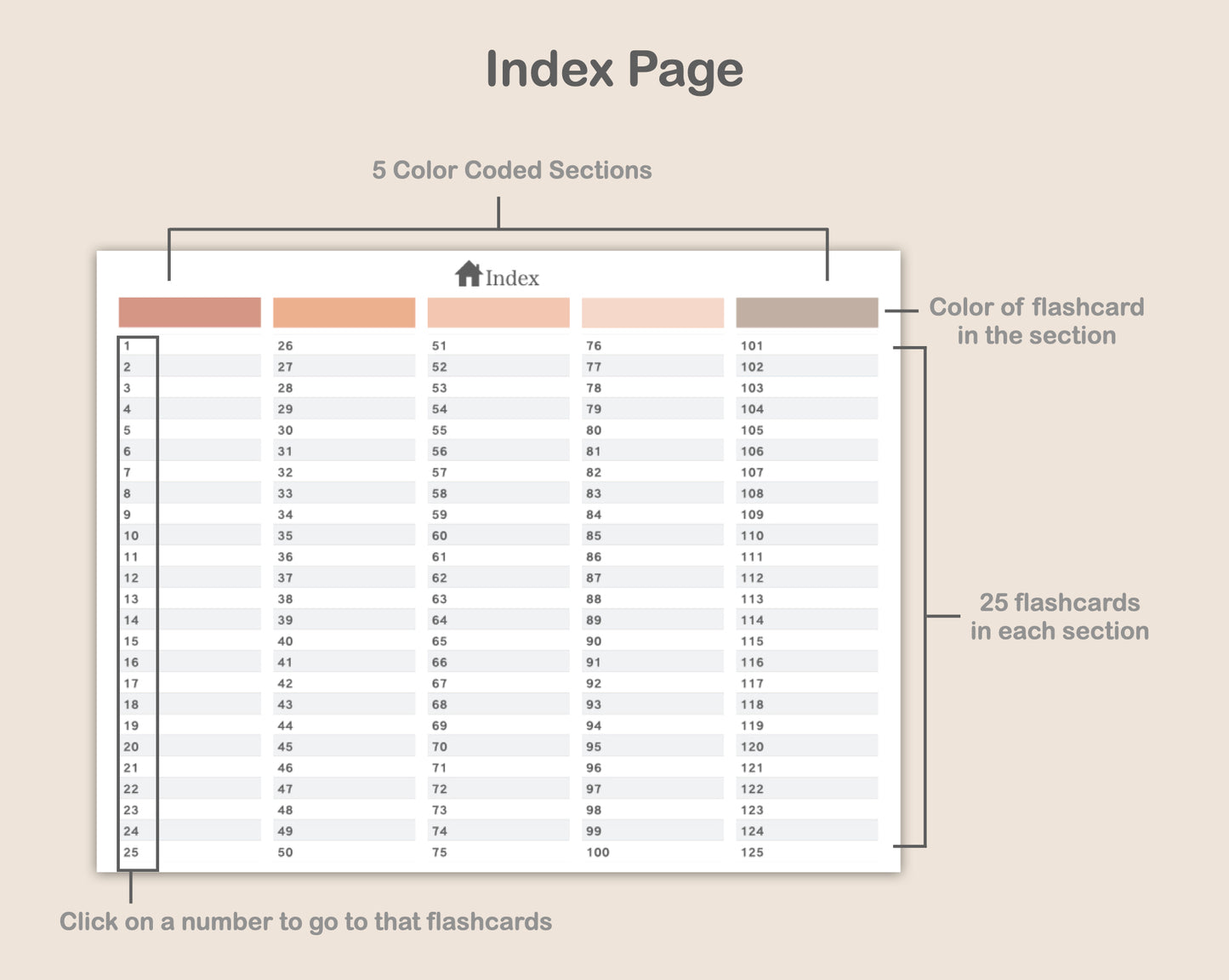The image size is (1229, 980).
Task: Select the pale pink fourth section swatch
Action: tap(652, 312)
